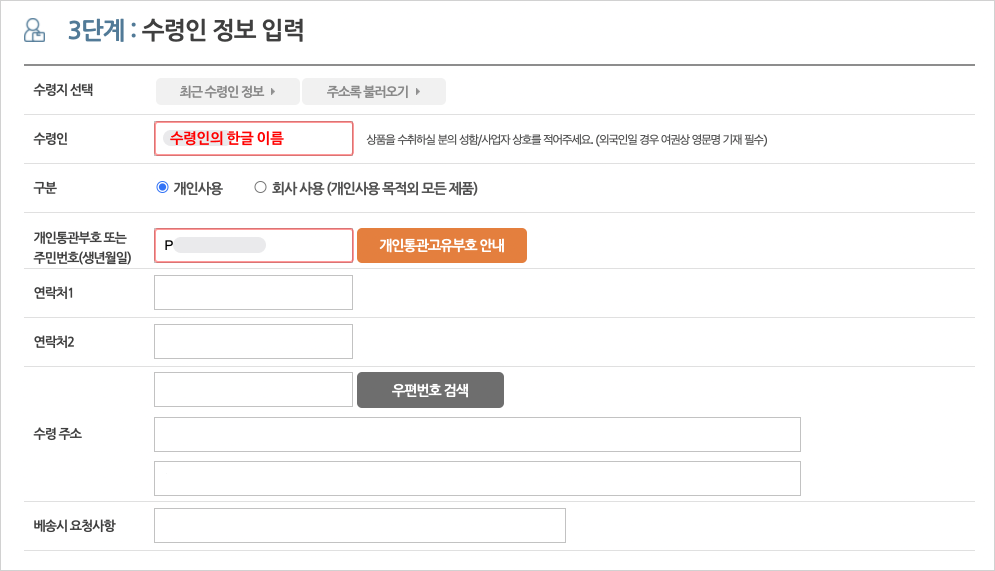The image size is (995, 571).
Task: Click the second 수령 주소 address line field
Action: 477,478
